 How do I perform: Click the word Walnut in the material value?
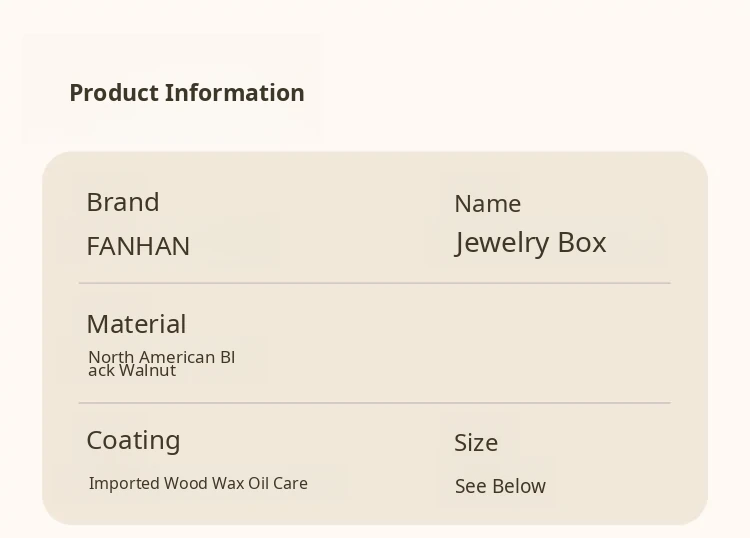click(x=147, y=371)
